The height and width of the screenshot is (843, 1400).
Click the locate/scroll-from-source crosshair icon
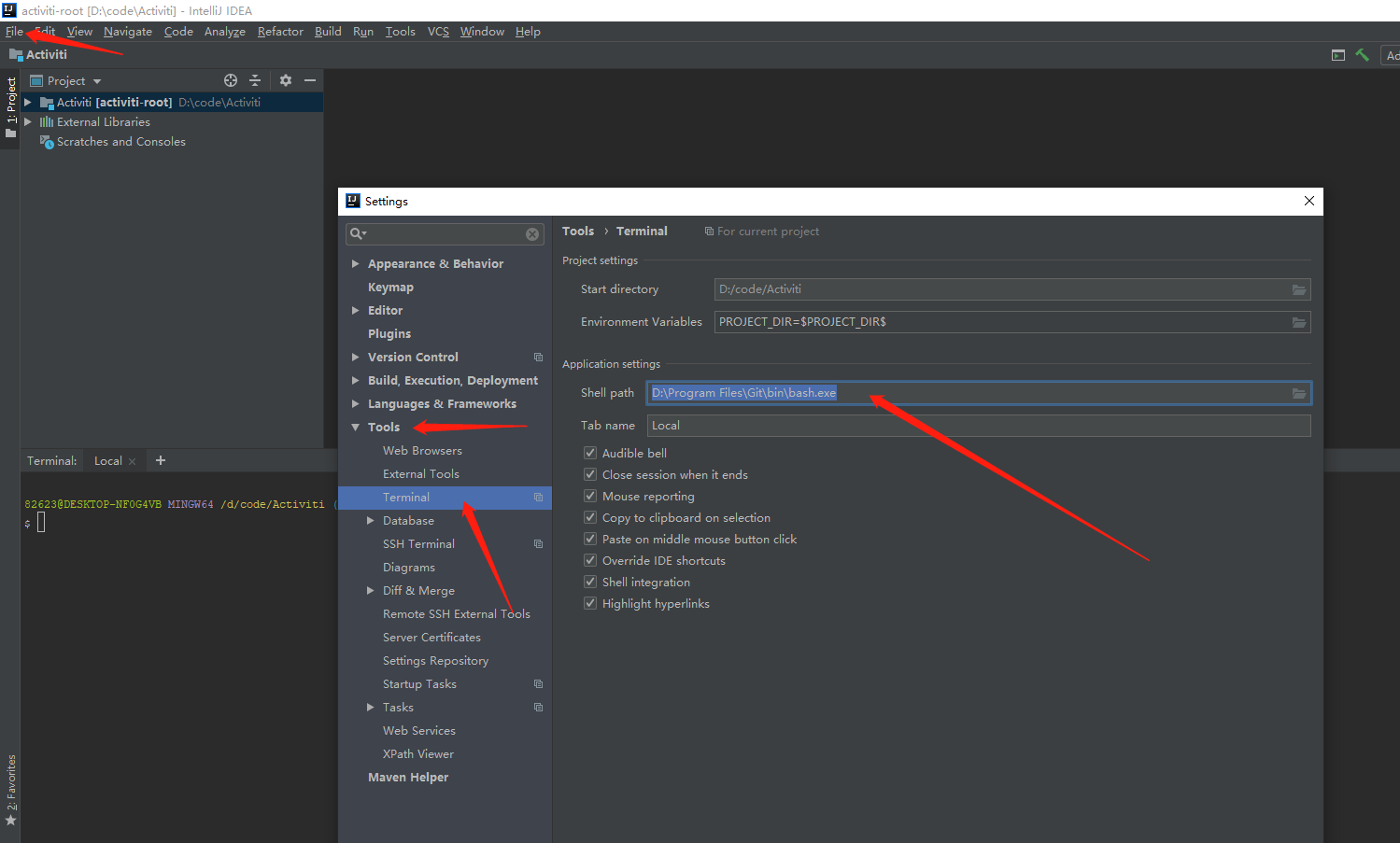click(231, 80)
